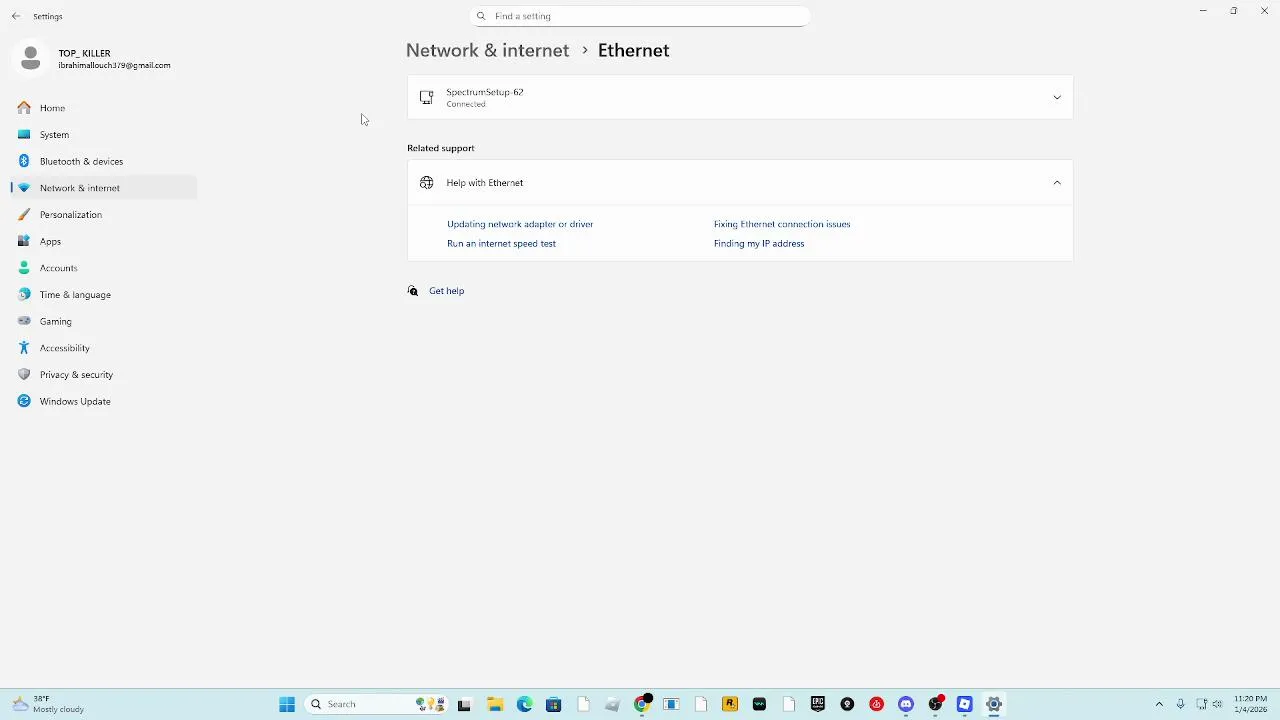Open Updating network adapter or driver link
This screenshot has width=1280, height=720.
coord(520,224)
